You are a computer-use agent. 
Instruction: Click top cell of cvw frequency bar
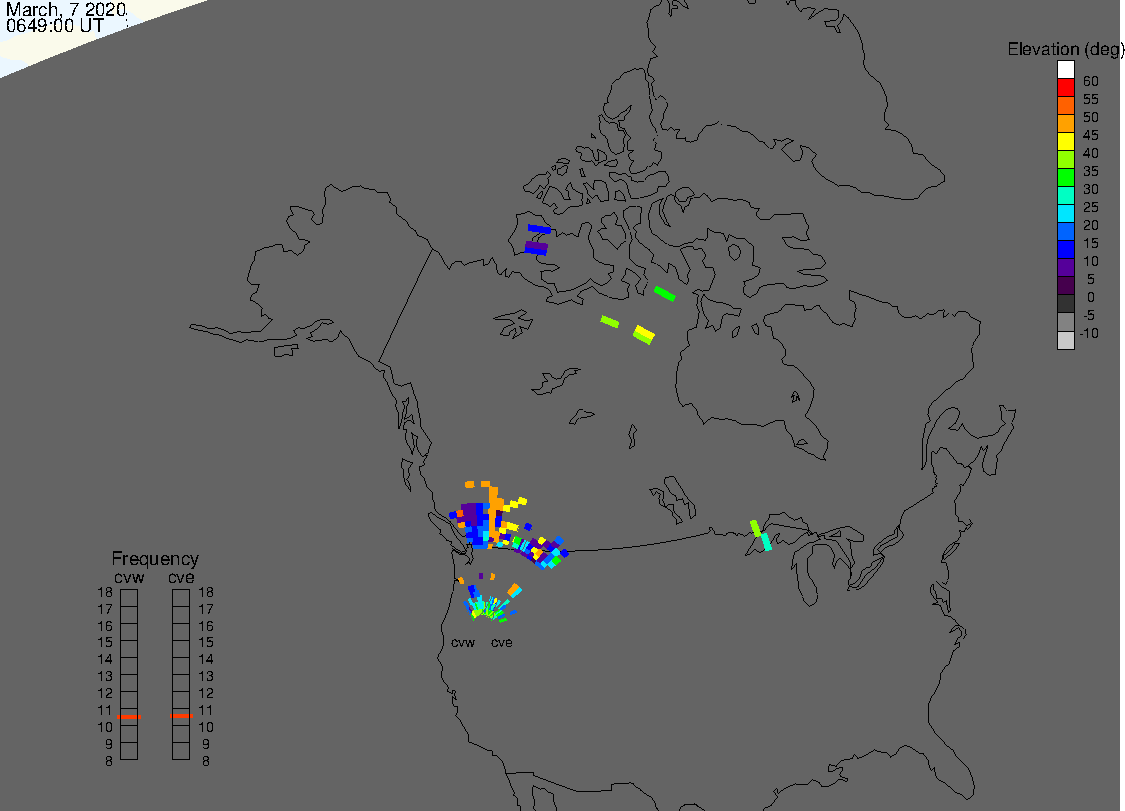[129, 598]
